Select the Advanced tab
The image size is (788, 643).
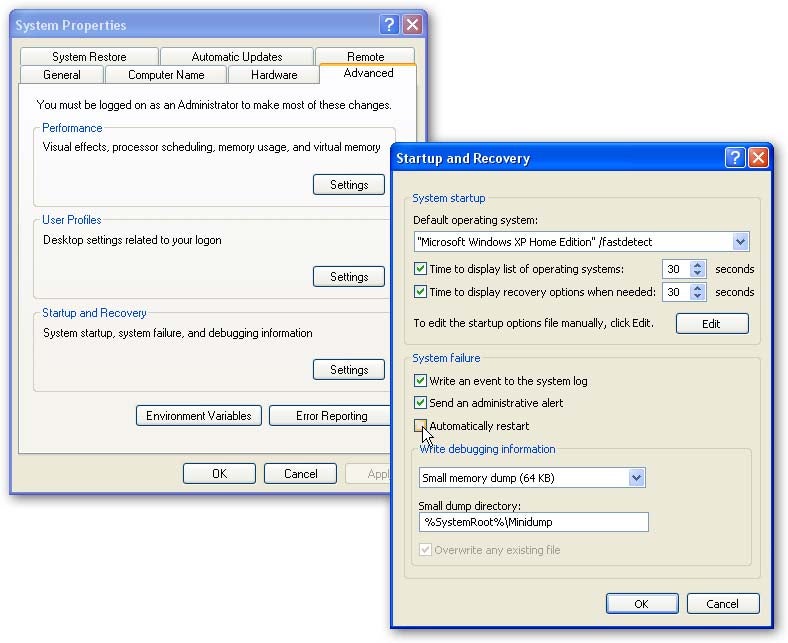[x=368, y=73]
